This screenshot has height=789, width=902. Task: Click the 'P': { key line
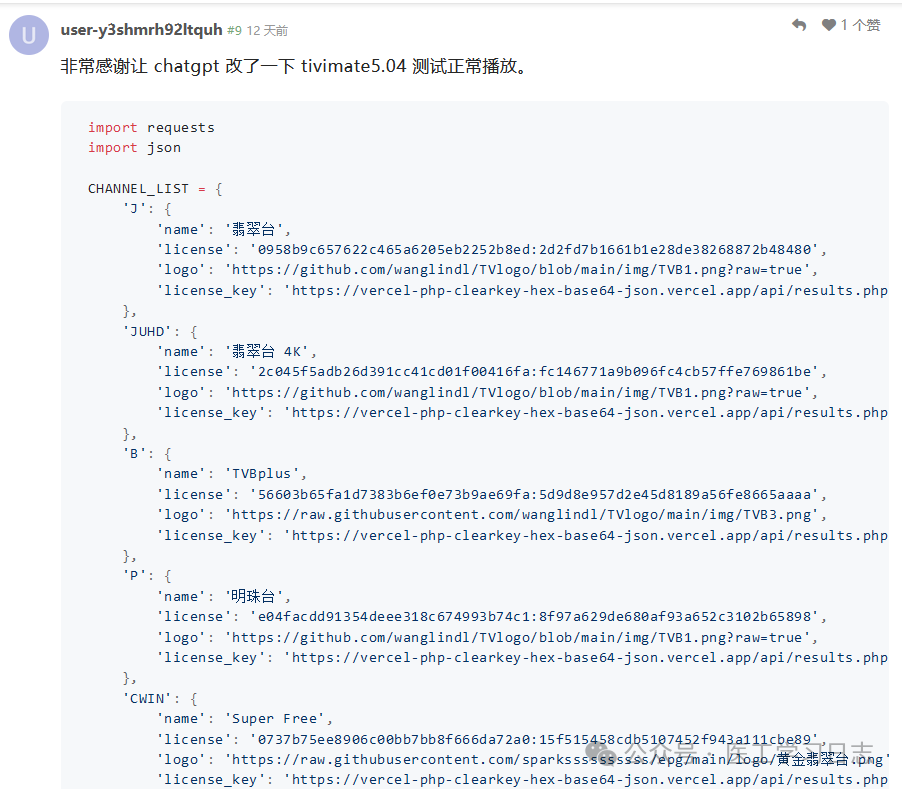point(147,576)
